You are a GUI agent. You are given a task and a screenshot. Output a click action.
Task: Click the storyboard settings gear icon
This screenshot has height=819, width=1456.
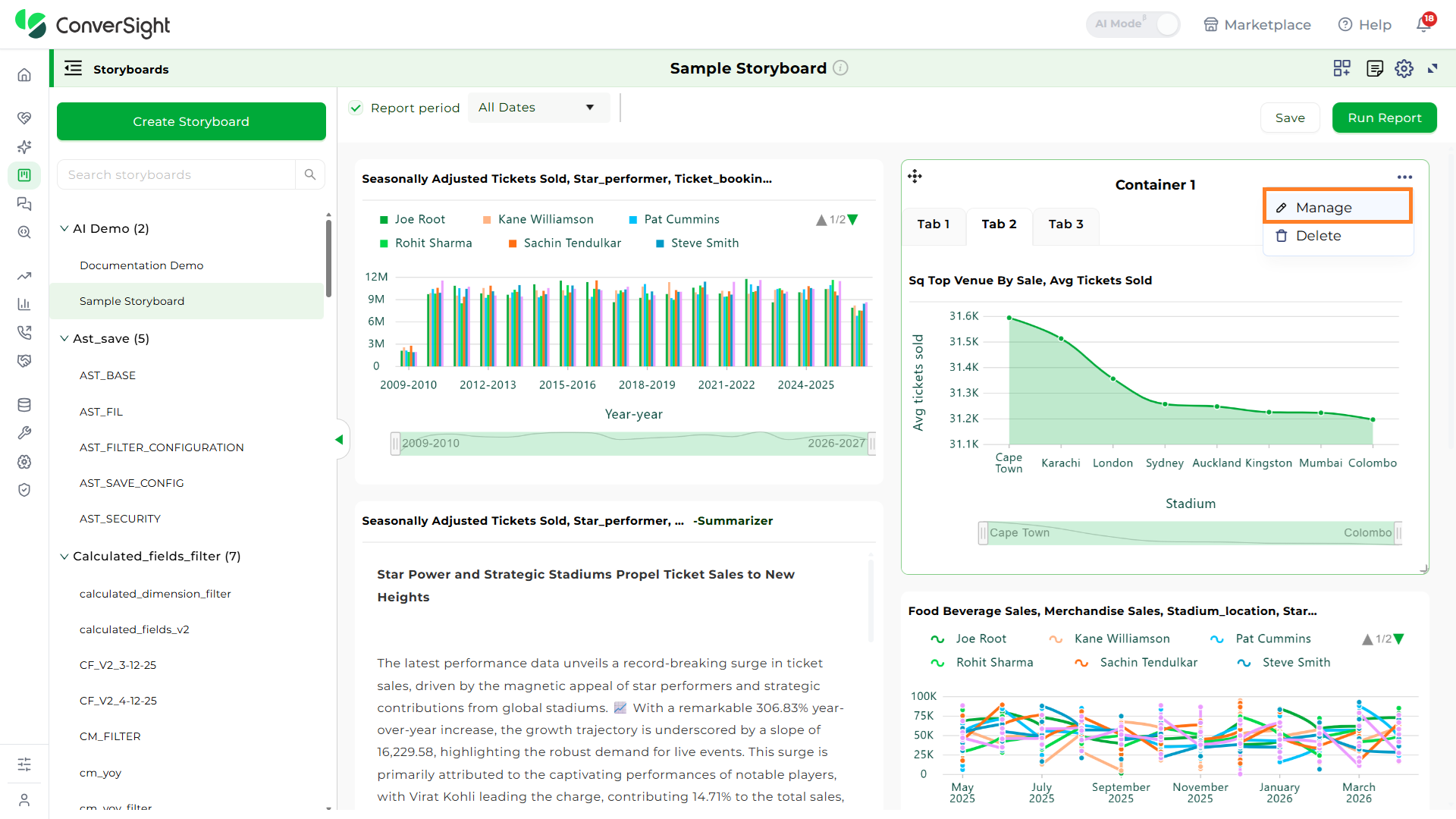pos(1404,68)
